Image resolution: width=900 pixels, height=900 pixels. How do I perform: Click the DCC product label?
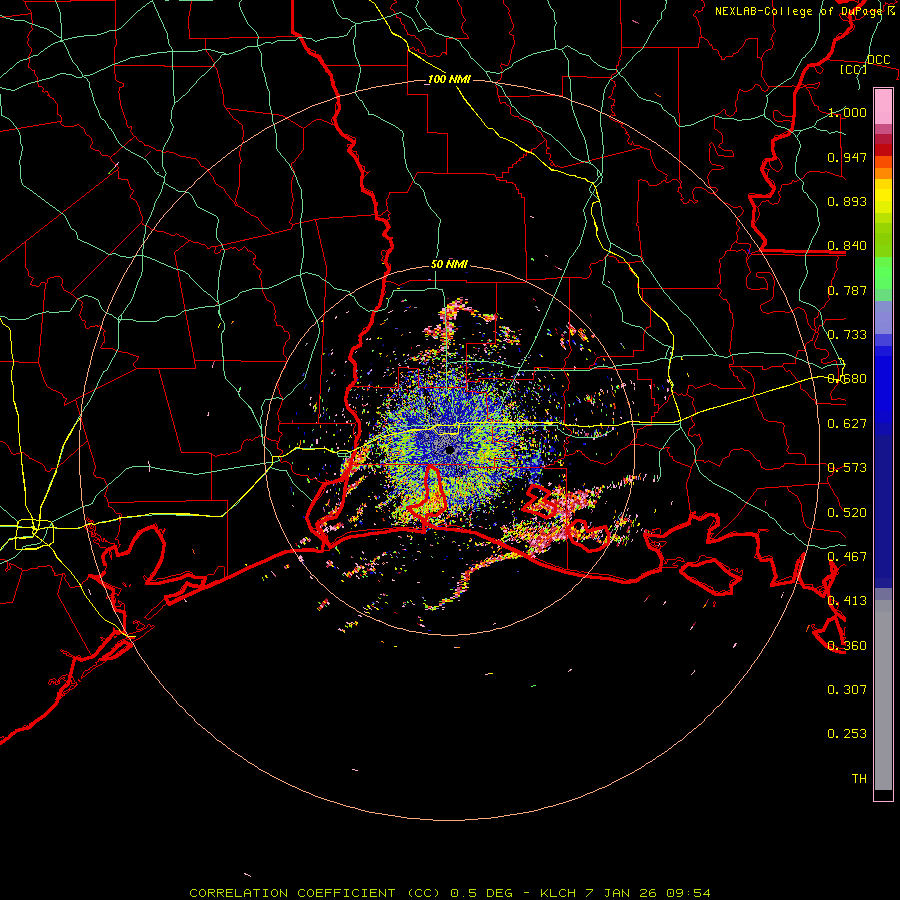878,60
